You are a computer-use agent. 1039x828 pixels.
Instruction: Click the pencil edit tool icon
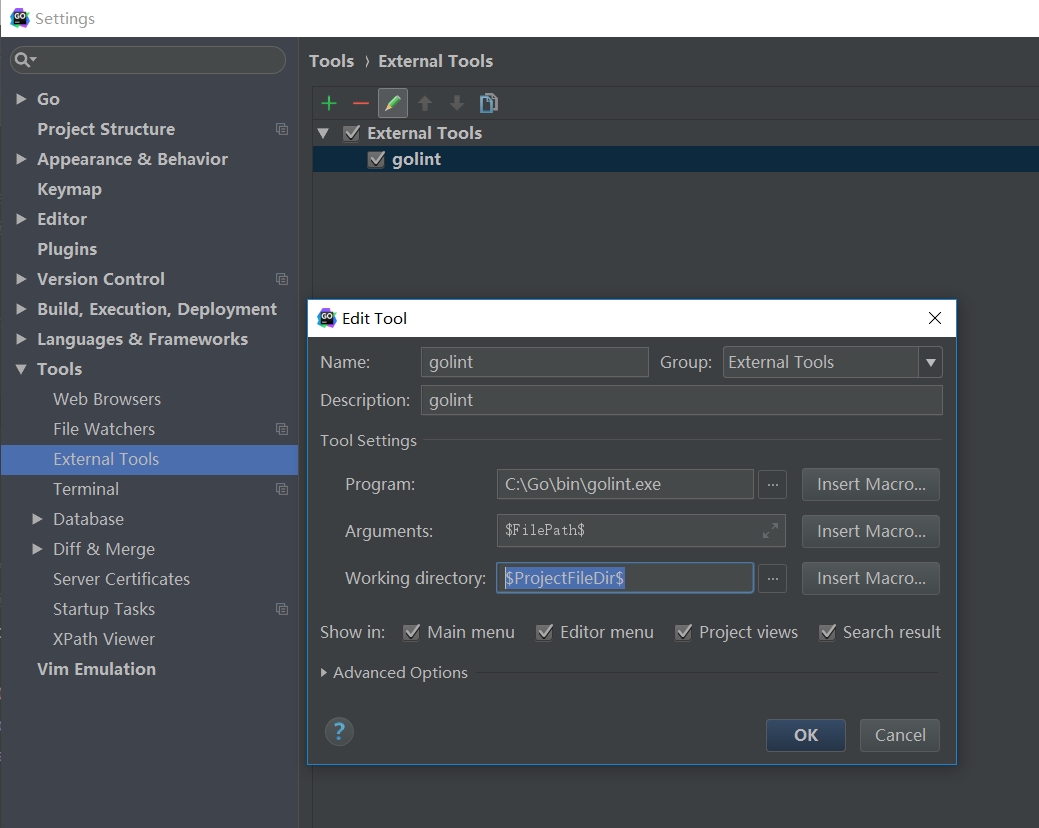pos(392,103)
